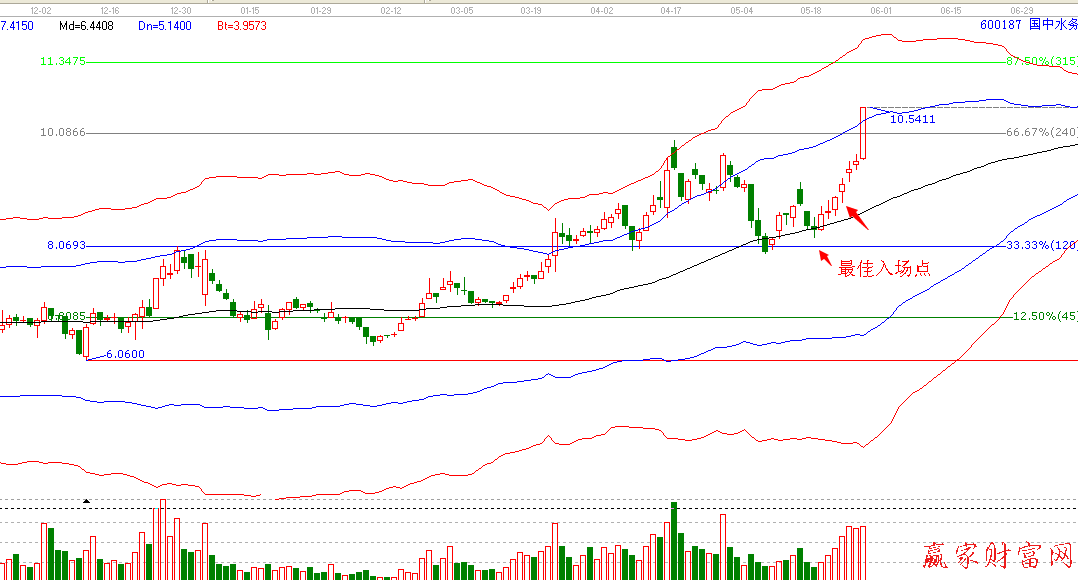Click the 11.3475 green price level label
1078x580 pixels.
tap(62, 62)
